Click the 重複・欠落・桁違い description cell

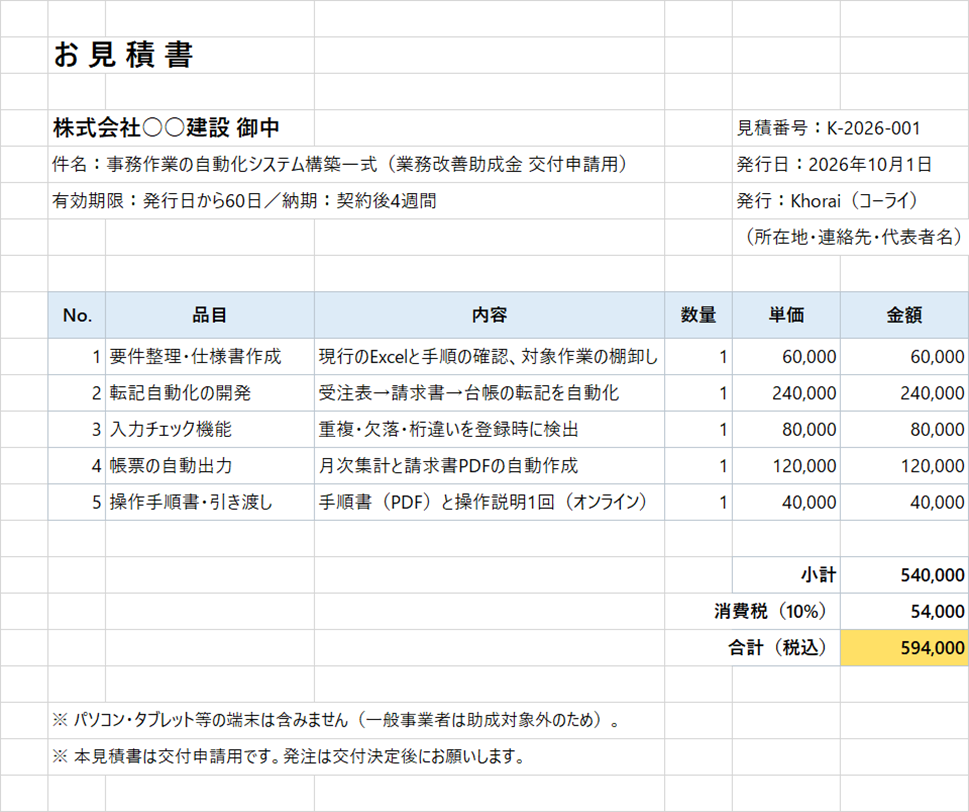tap(489, 429)
